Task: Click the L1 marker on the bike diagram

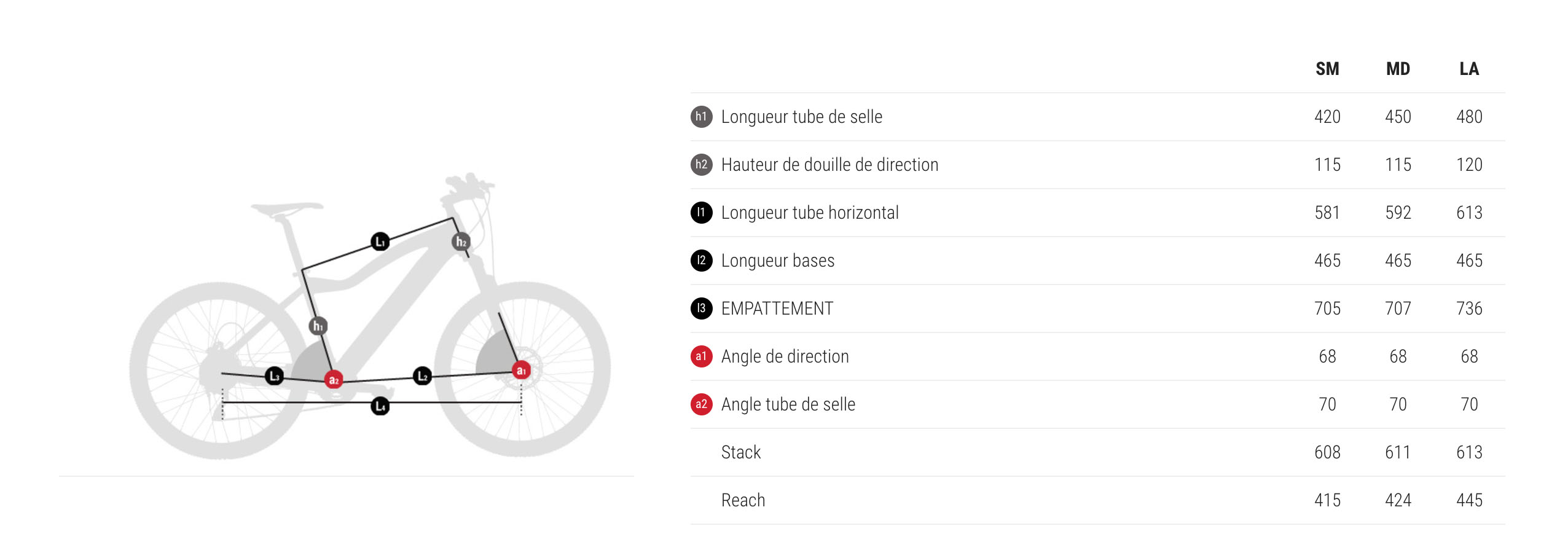Action: pos(380,242)
